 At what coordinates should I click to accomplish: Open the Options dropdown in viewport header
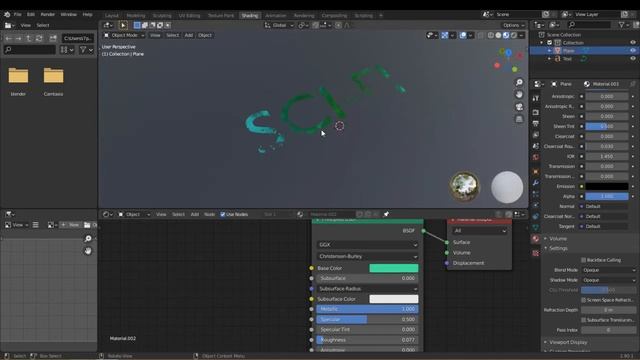513,25
